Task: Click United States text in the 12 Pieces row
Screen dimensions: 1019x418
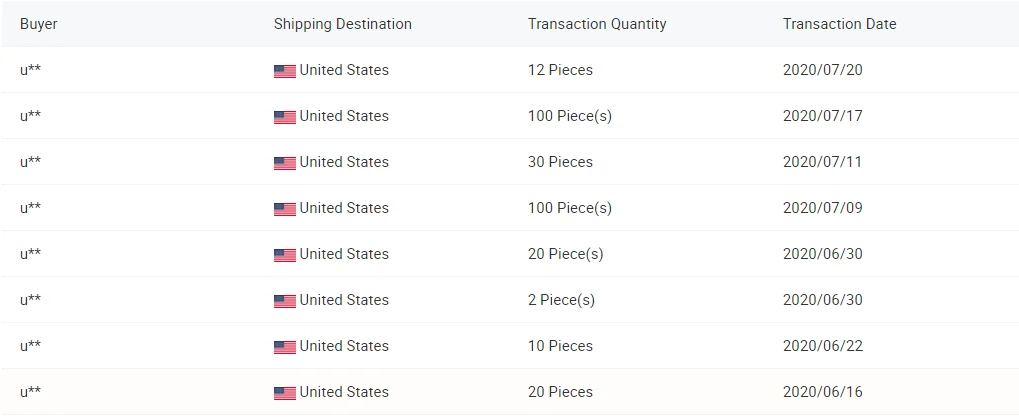Action: 344,70
